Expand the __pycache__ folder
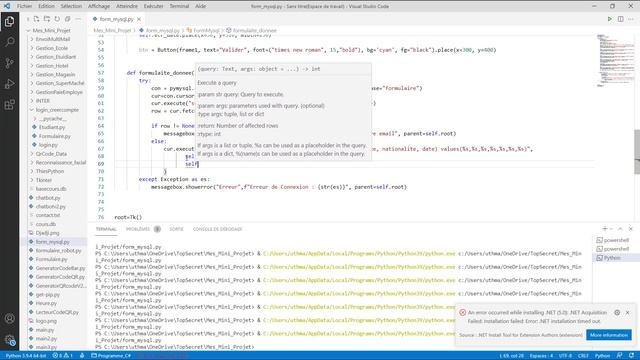 [x=53, y=119]
